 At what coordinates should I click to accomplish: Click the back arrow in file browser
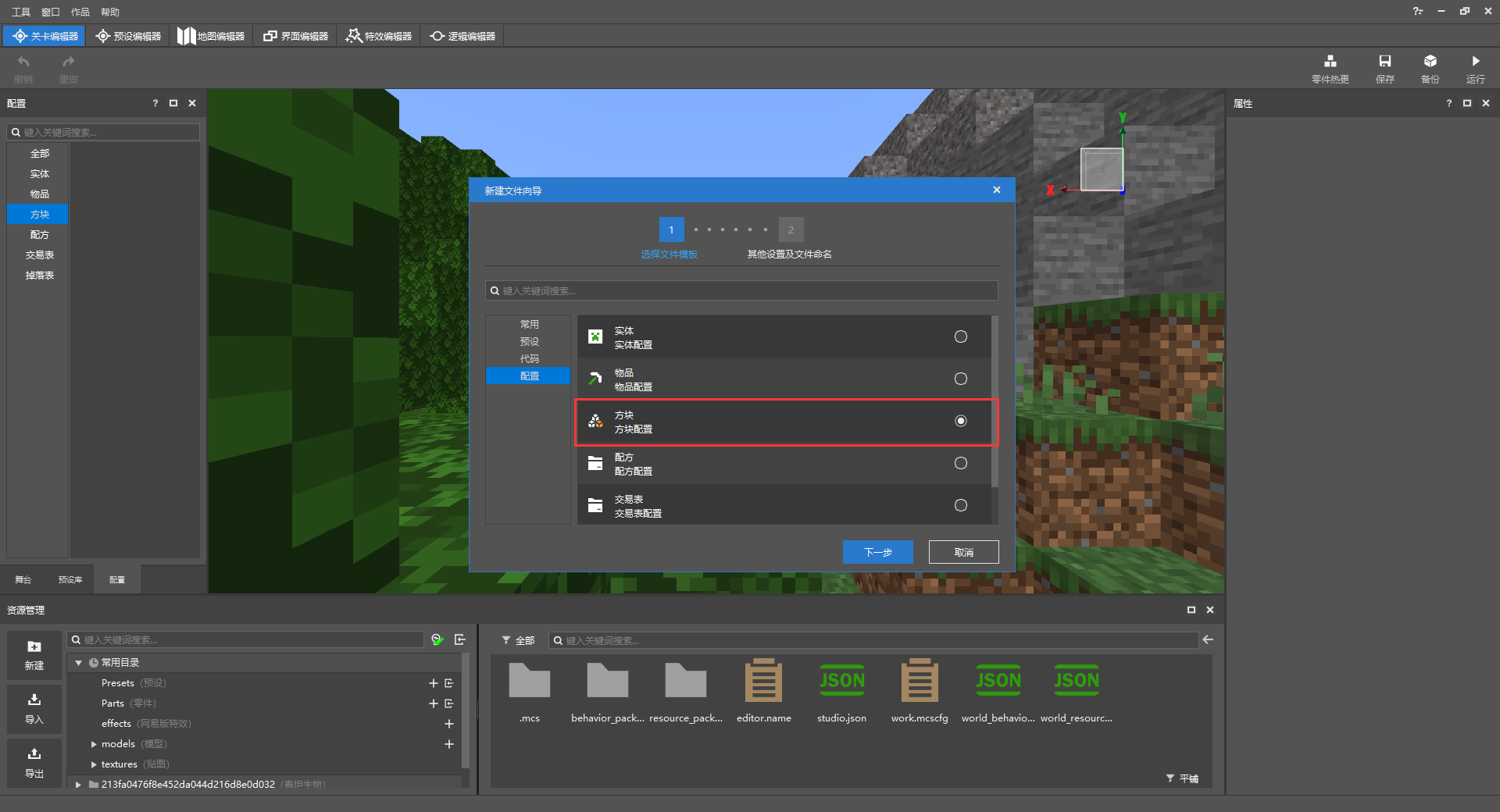tap(1208, 639)
